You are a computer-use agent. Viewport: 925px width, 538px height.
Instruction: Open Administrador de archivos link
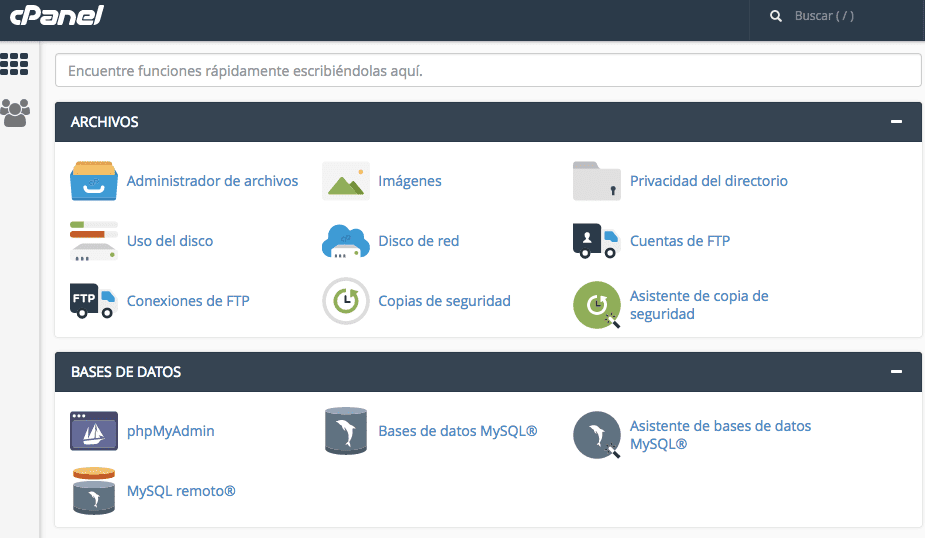coord(212,181)
